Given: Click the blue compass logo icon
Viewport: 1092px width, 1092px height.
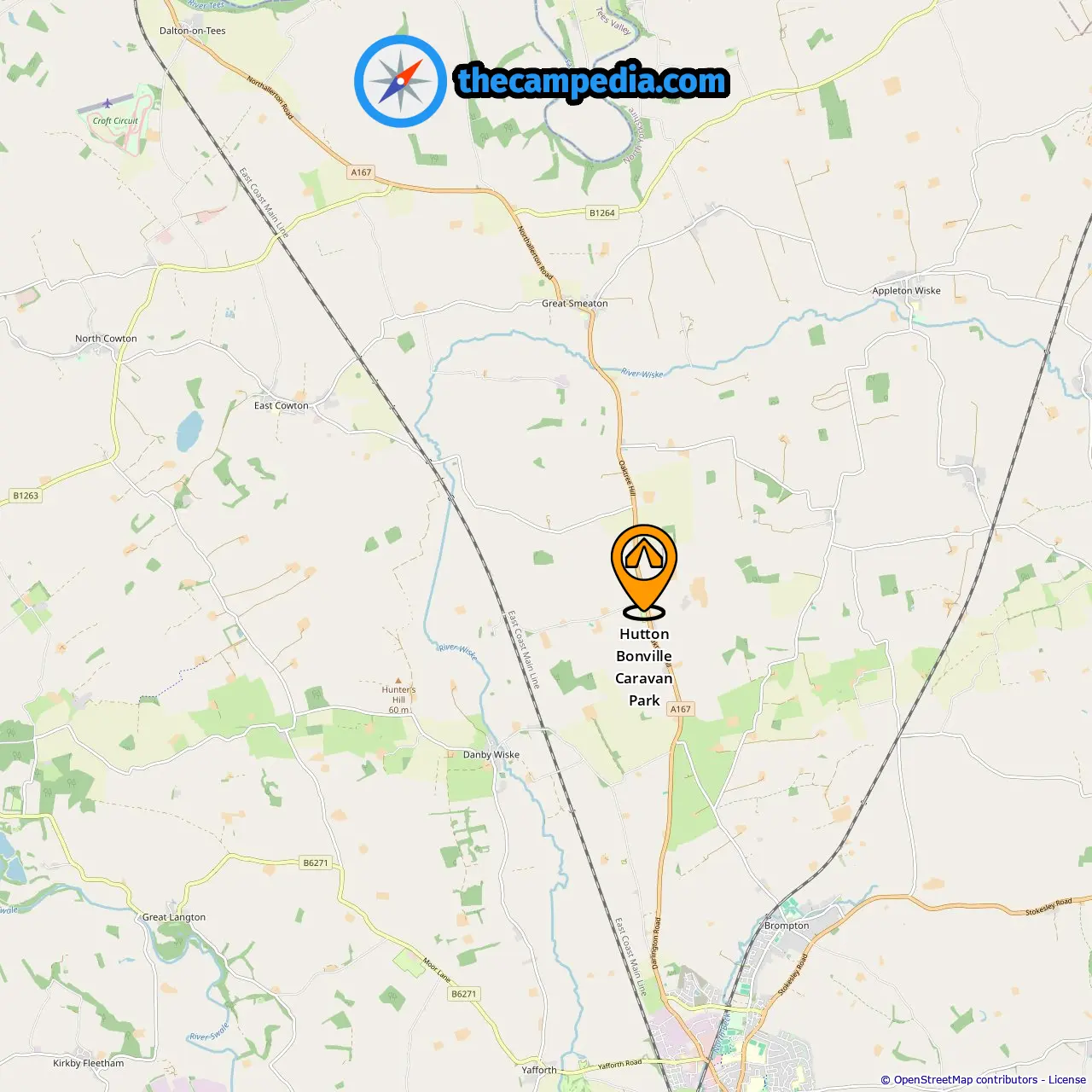Looking at the screenshot, I should [x=400, y=82].
